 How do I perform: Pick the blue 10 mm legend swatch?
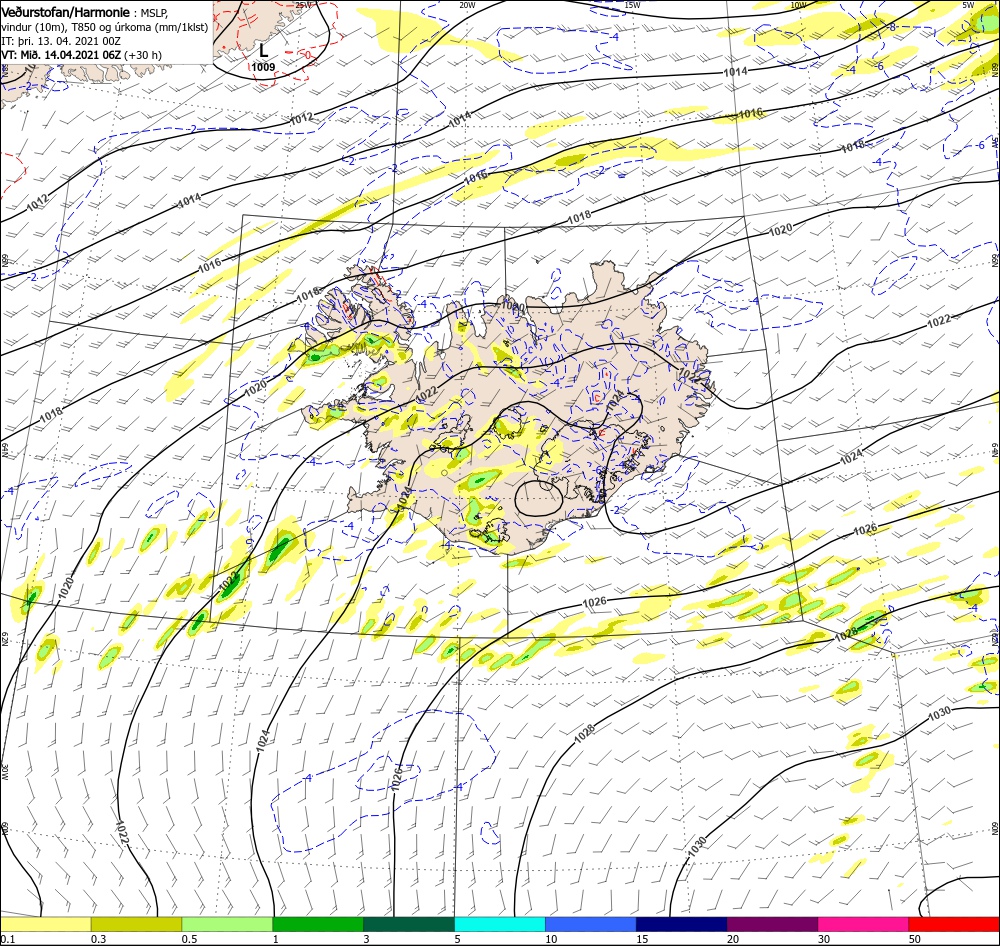(x=591, y=924)
